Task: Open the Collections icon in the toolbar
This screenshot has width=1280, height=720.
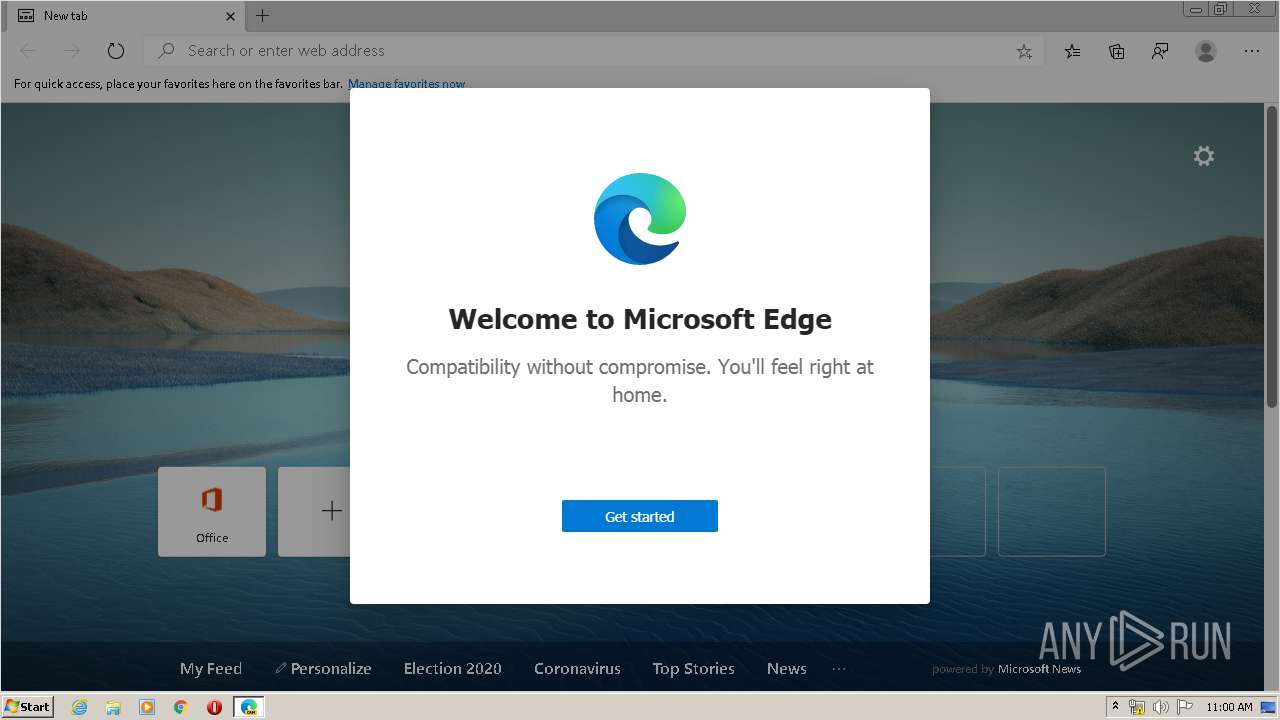Action: (1117, 51)
